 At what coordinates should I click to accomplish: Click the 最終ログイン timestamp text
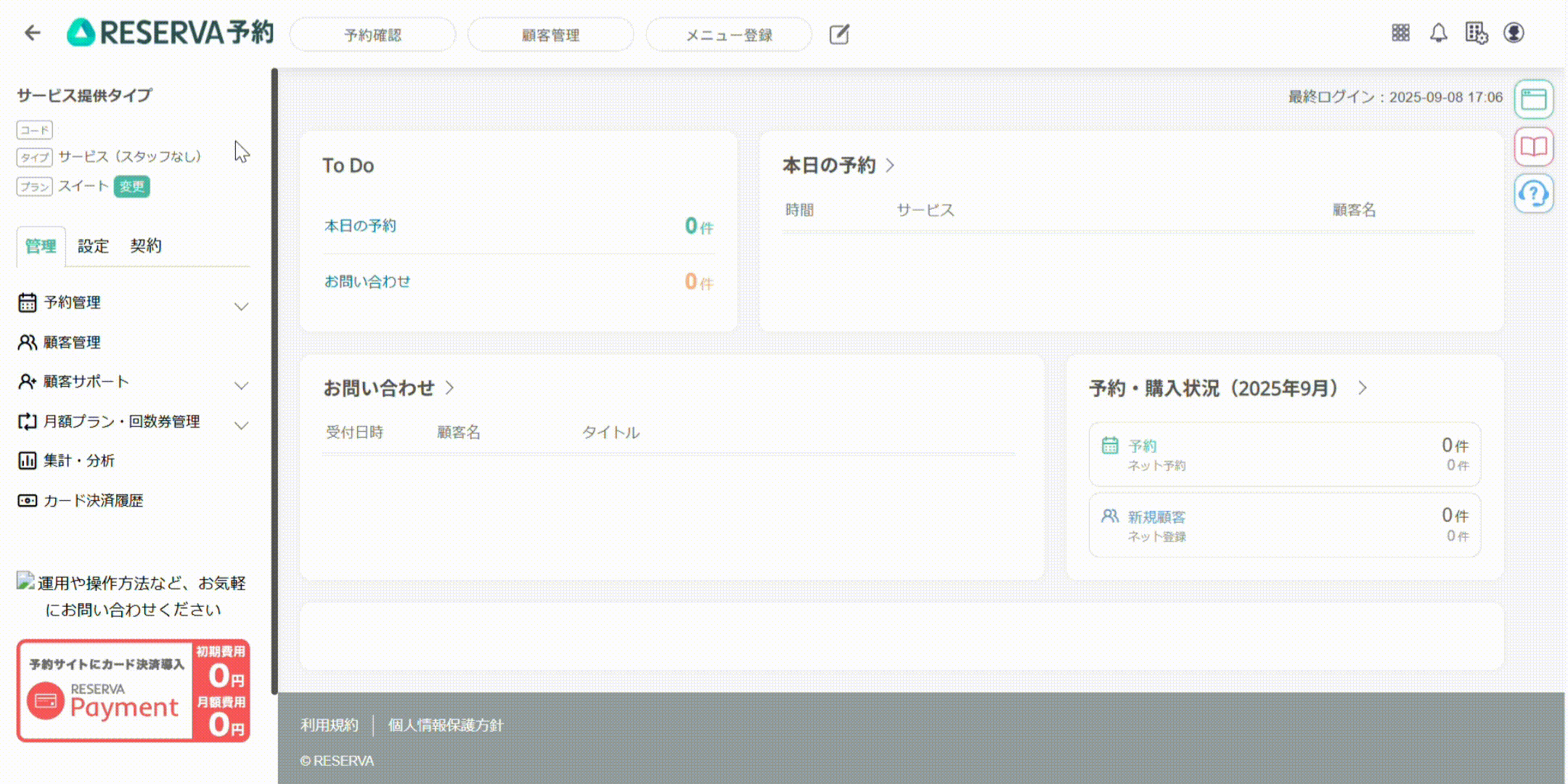tap(1395, 97)
